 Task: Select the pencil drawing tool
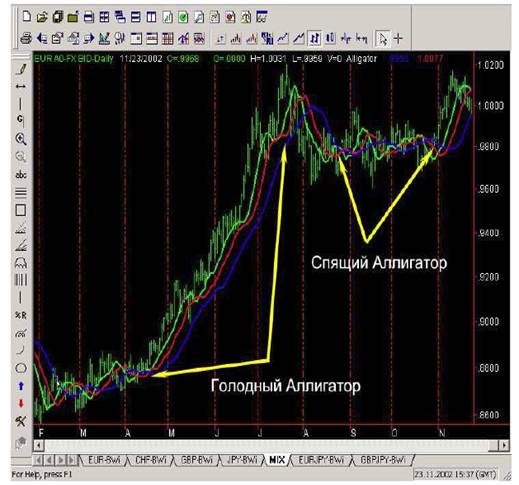[x=21, y=69]
